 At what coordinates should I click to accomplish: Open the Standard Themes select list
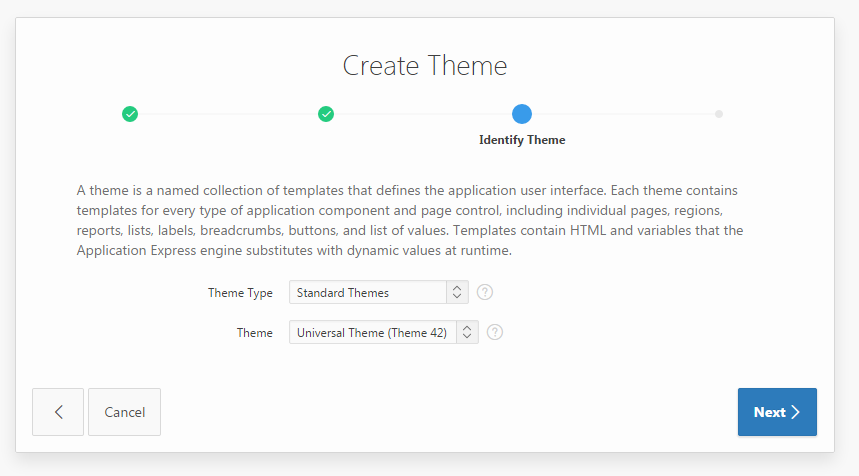(366, 292)
